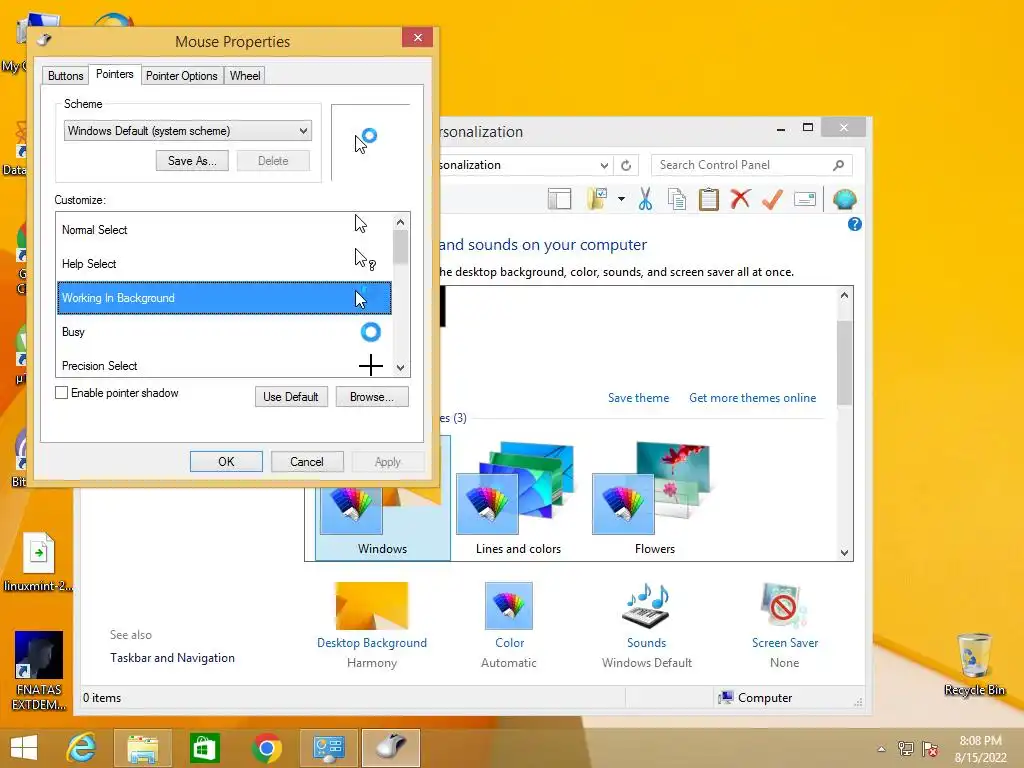Maximize the Personalization window
Viewport: 1024px width, 768px height.
(x=808, y=127)
